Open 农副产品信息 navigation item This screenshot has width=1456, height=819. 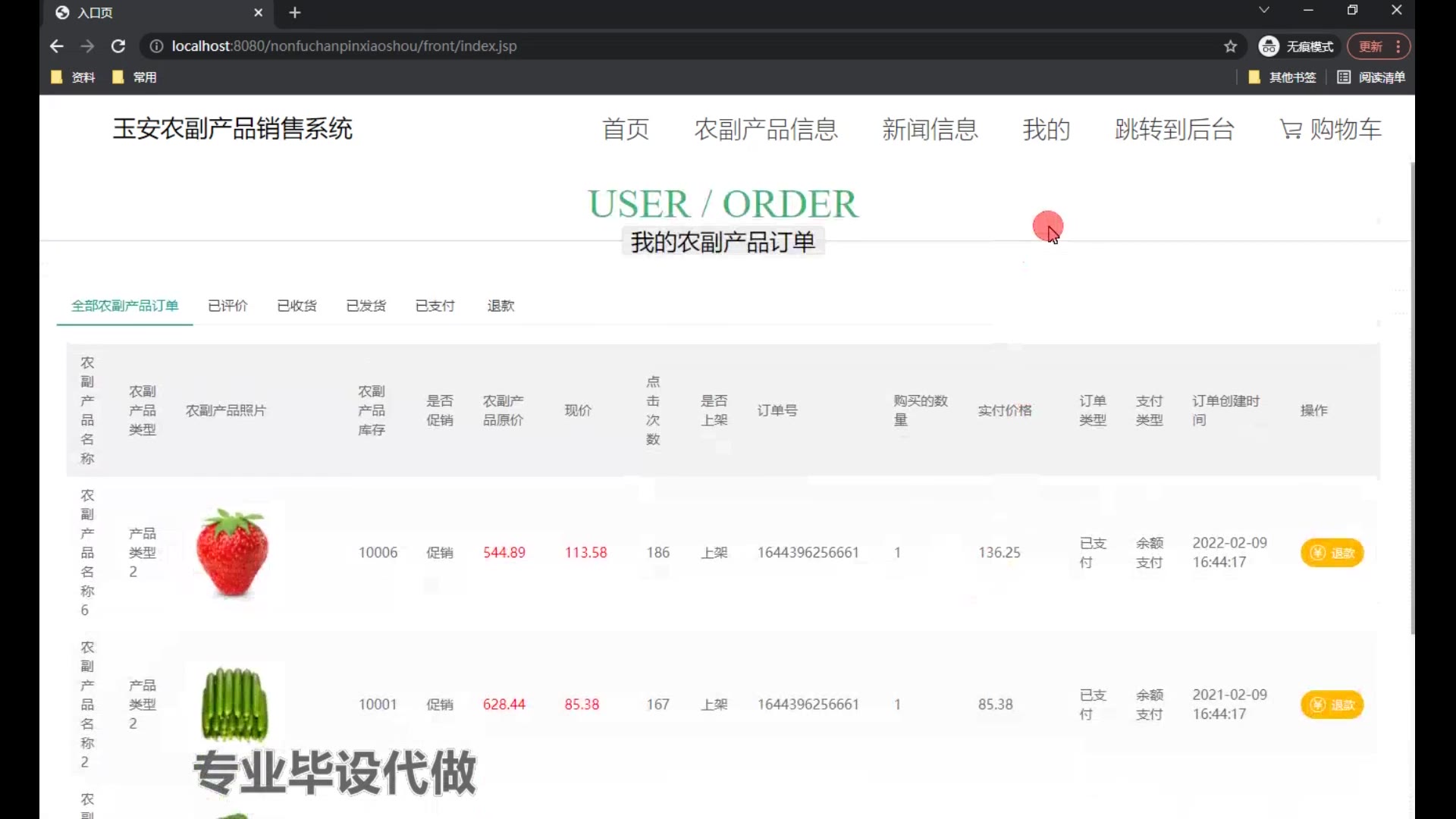coord(766,130)
